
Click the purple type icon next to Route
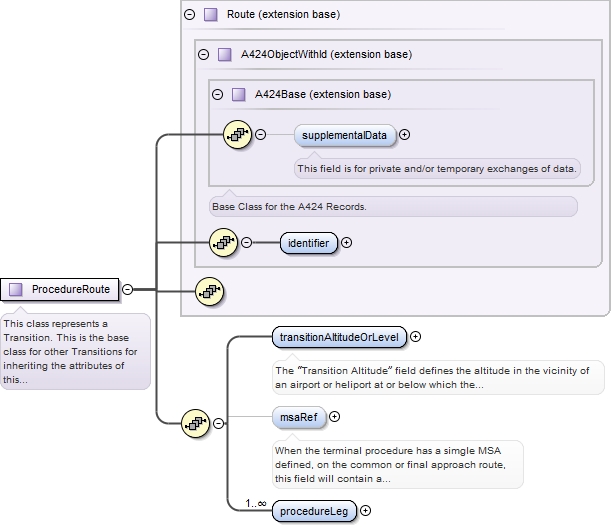coord(210,15)
